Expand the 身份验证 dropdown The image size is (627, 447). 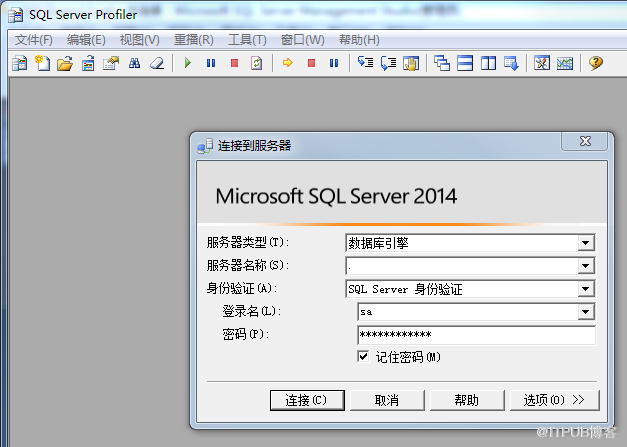tap(585, 289)
